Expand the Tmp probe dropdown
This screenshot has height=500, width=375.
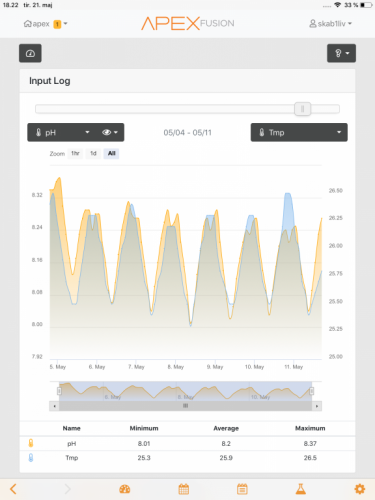(x=299, y=132)
